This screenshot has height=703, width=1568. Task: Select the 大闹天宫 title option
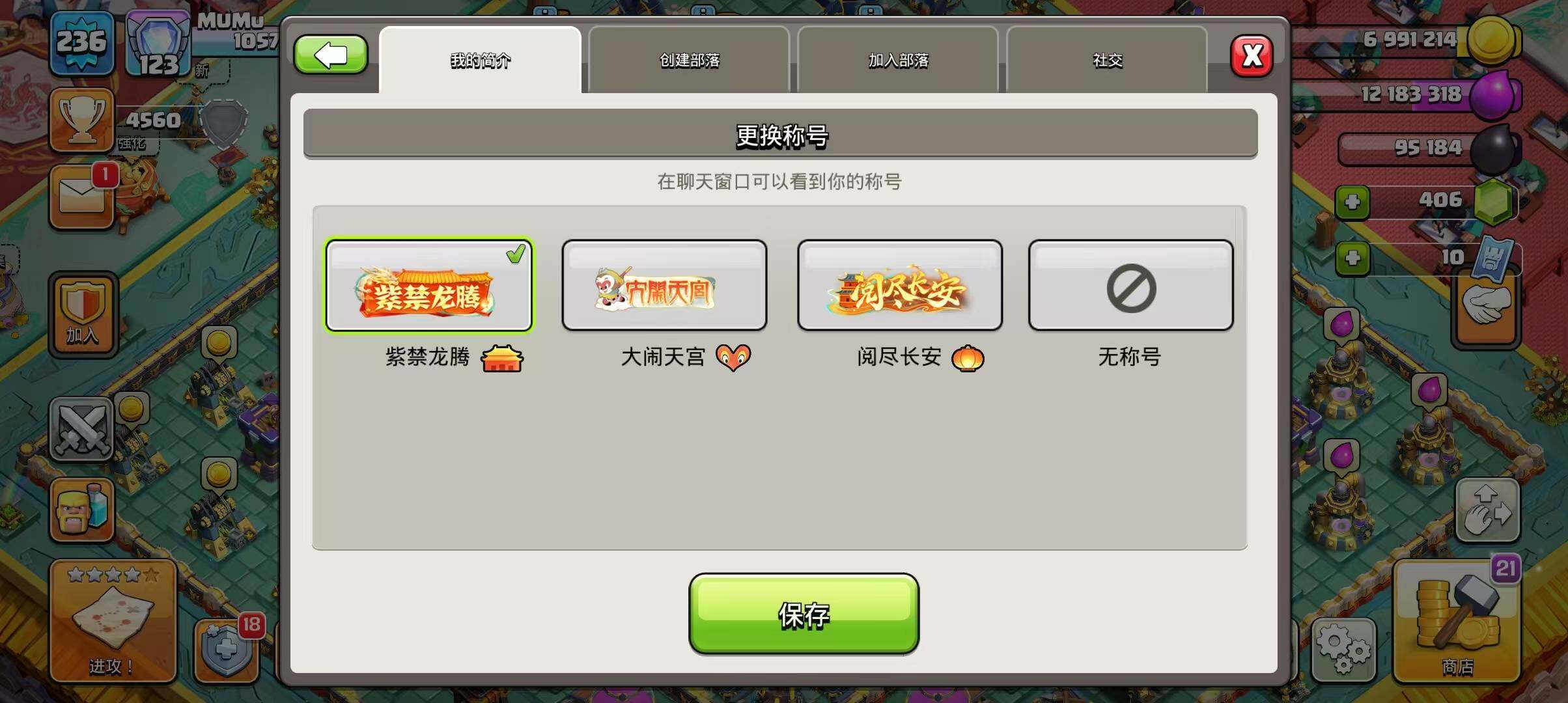pyautogui.click(x=664, y=285)
